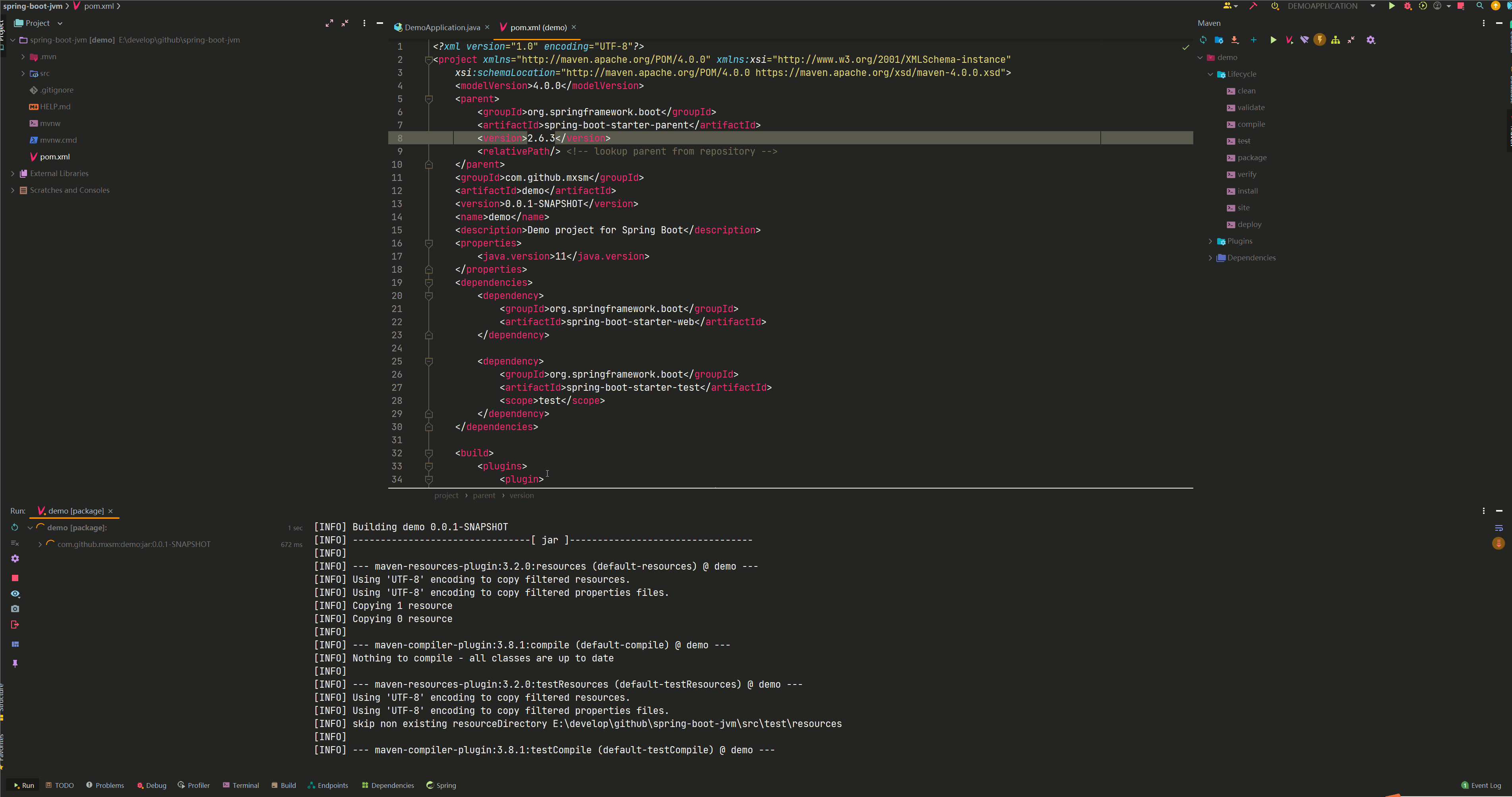Viewport: 1512px width, 797px height.
Task: Switch to DemoApplication.java editor tab
Action: coord(441,27)
